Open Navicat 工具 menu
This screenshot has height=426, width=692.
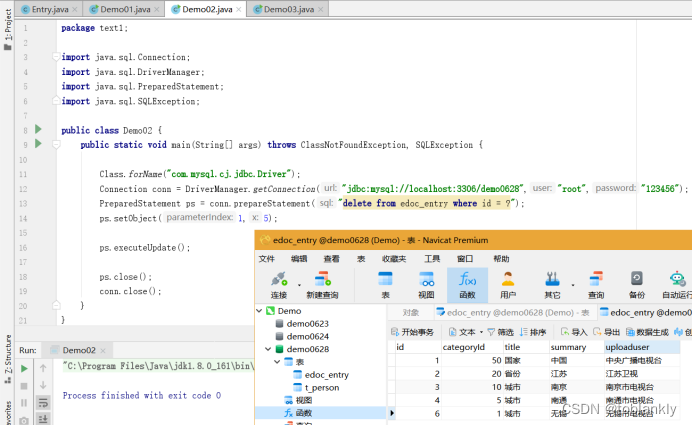[432, 259]
